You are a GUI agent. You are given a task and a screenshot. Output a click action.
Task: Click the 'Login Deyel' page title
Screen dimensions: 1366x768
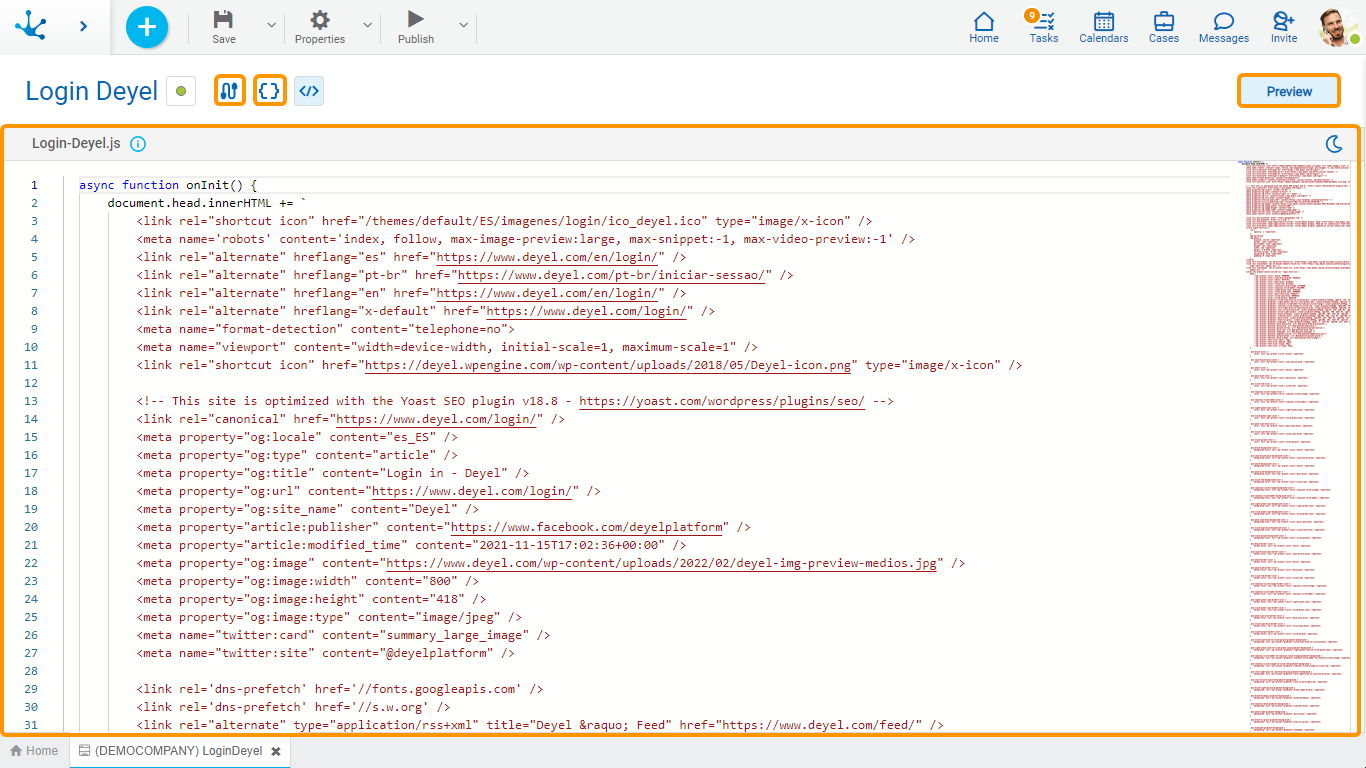[x=92, y=91]
